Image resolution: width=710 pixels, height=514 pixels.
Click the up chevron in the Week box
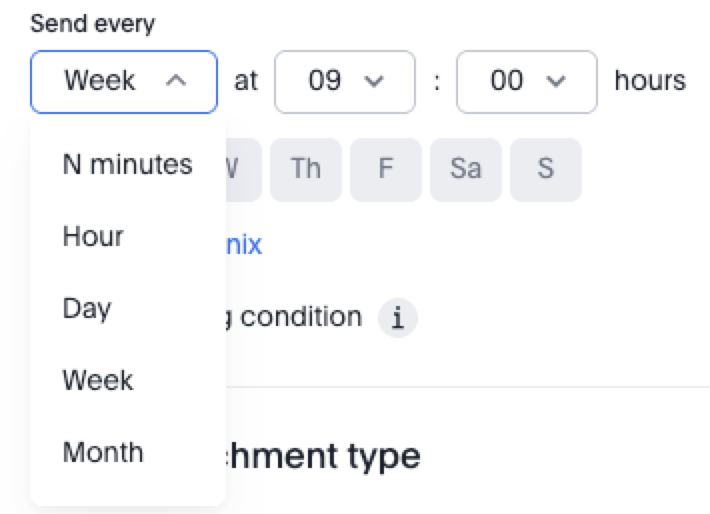point(175,81)
